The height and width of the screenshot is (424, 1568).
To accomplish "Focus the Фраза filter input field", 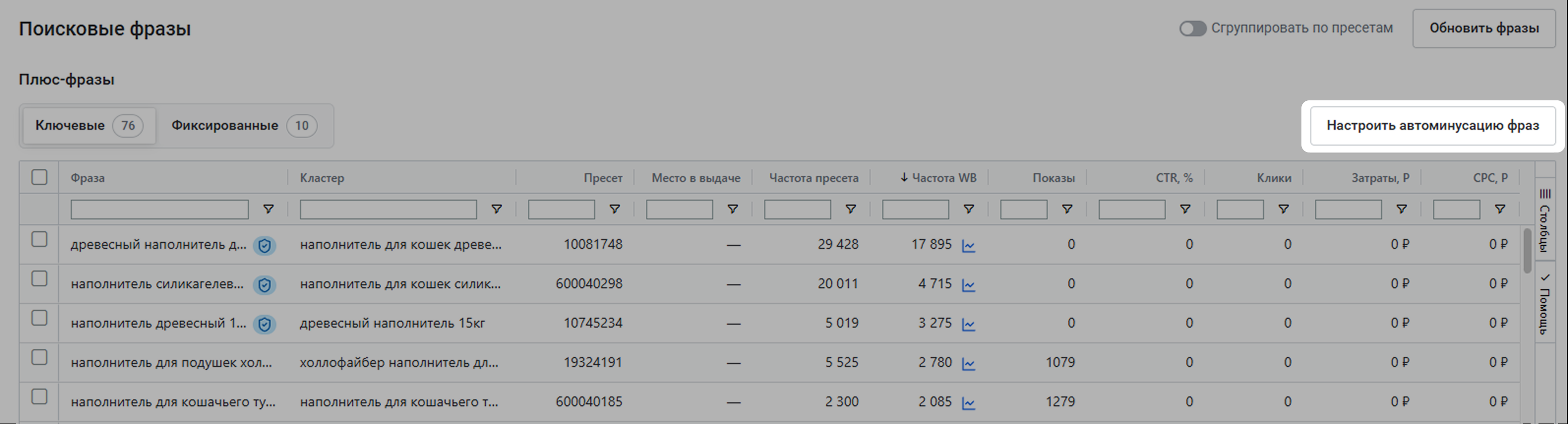I will pyautogui.click(x=159, y=209).
